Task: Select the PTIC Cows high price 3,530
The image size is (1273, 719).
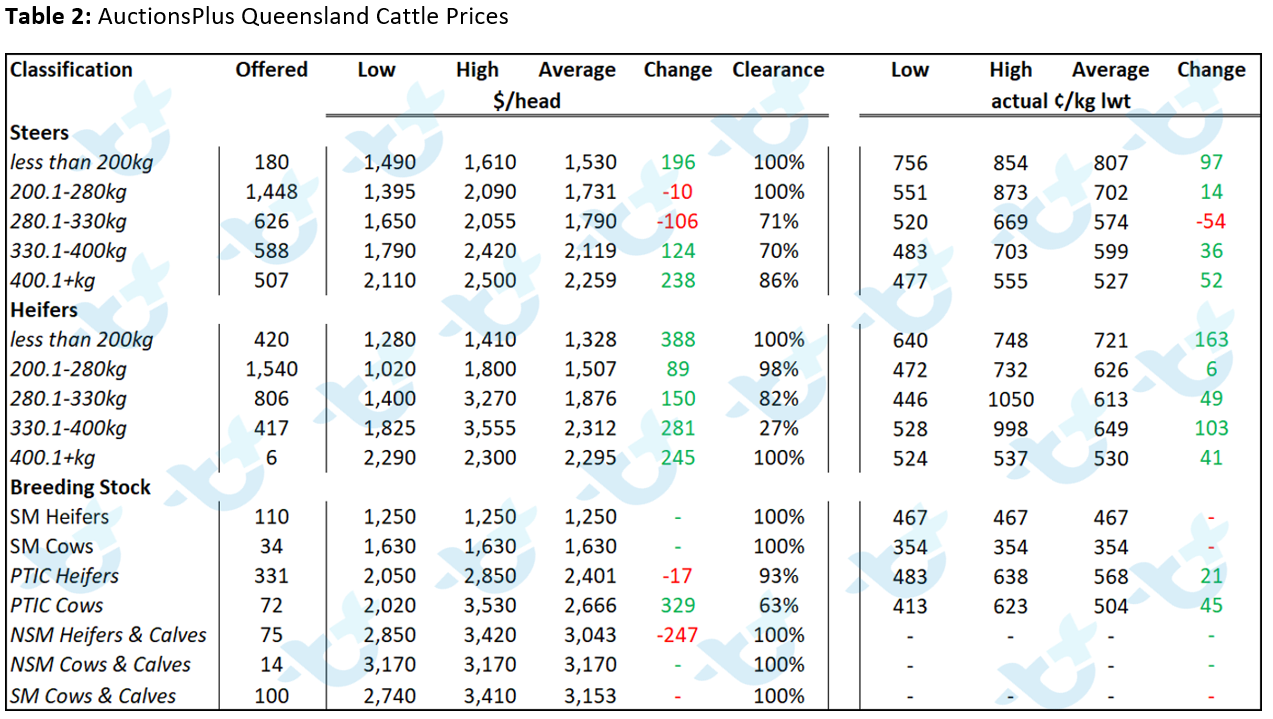Action: (490, 605)
